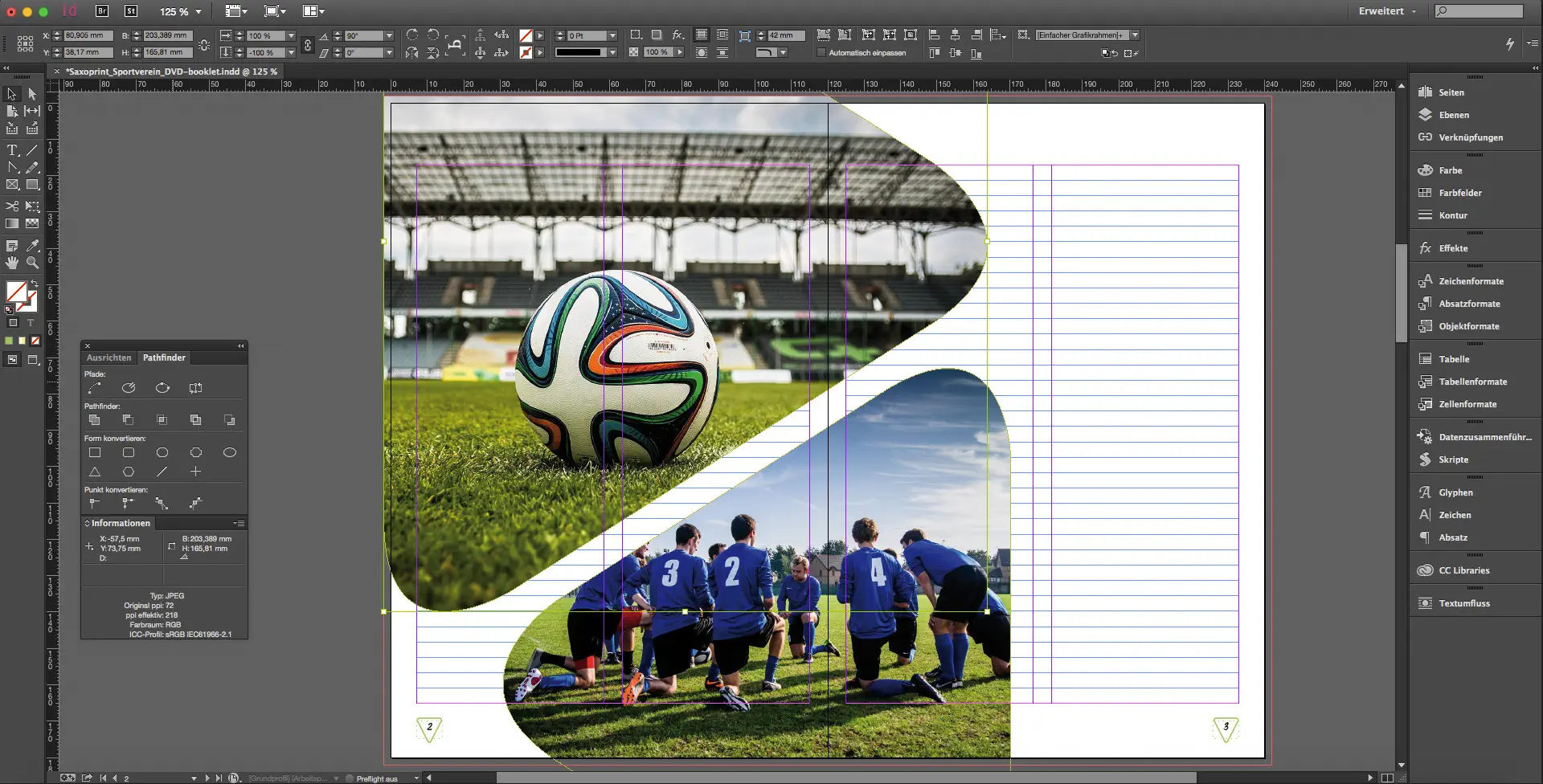Viewport: 1543px width, 784px height.
Task: Convert shape to triangle in Pathfinder
Action: click(95, 472)
